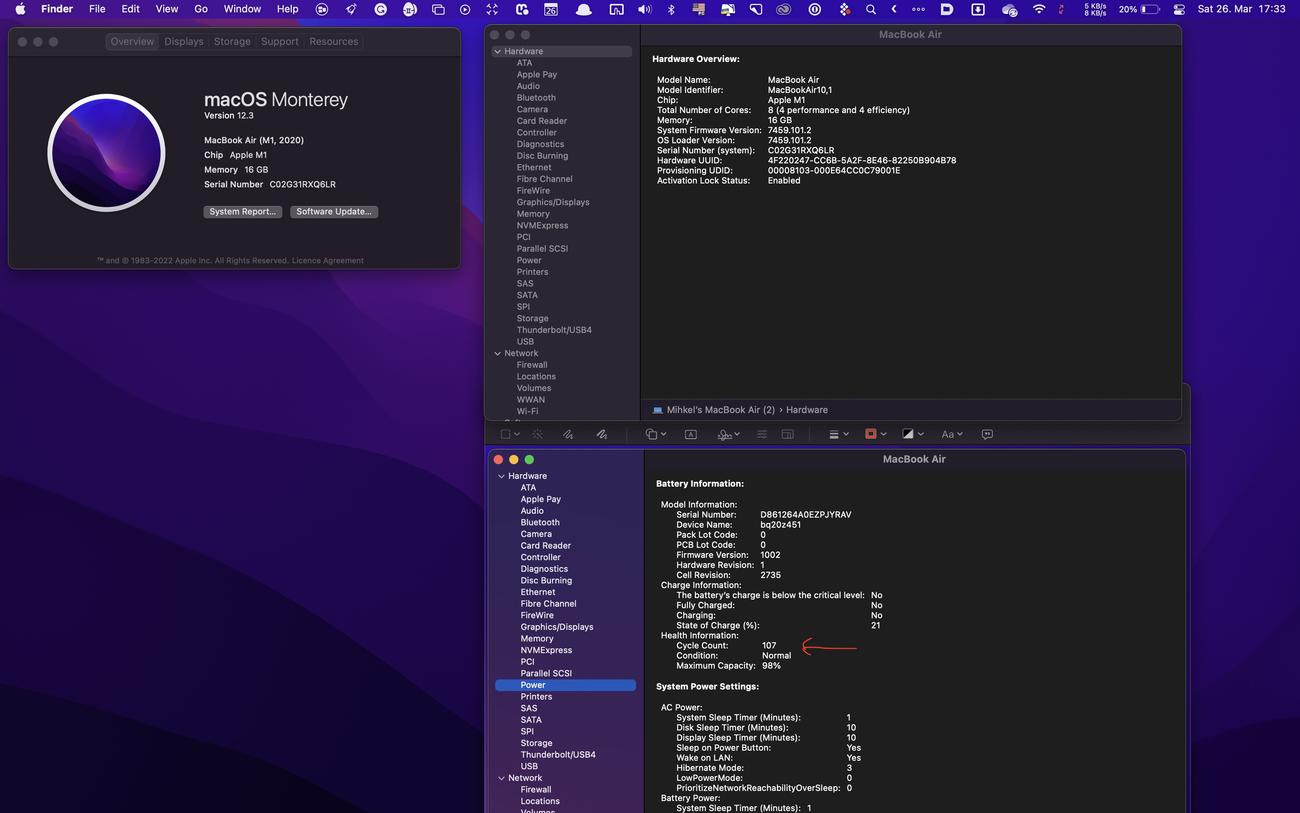Open the Finder menu

[x=57, y=9]
